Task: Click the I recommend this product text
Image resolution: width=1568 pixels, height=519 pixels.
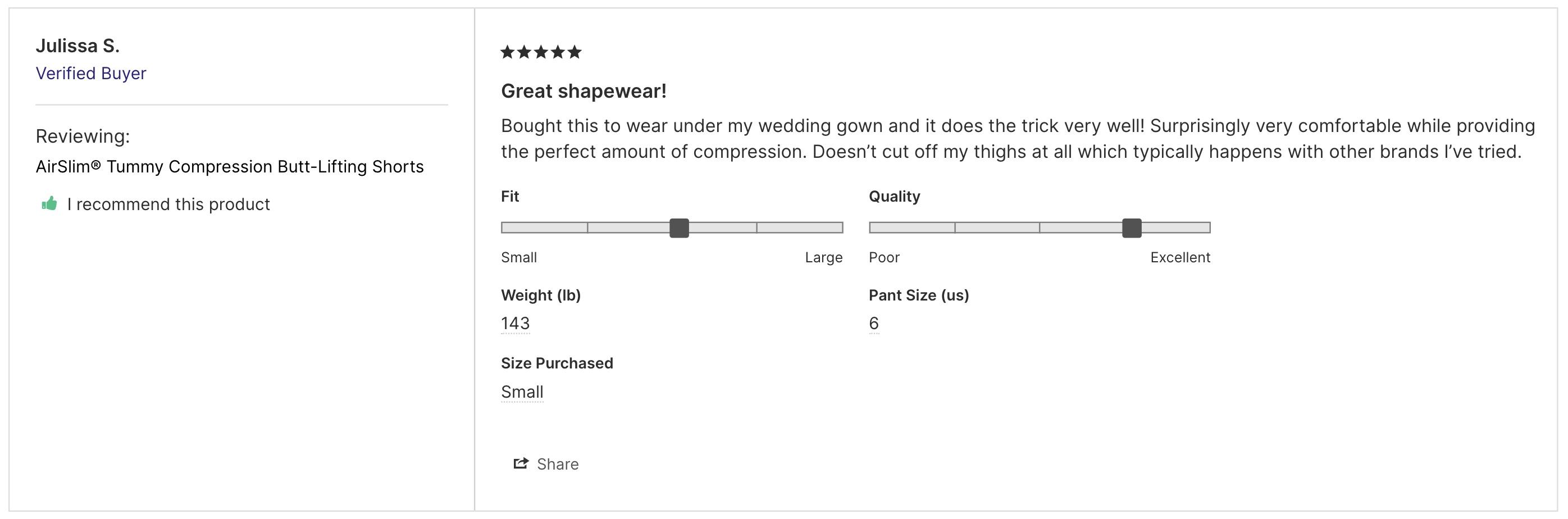Action: [x=168, y=204]
